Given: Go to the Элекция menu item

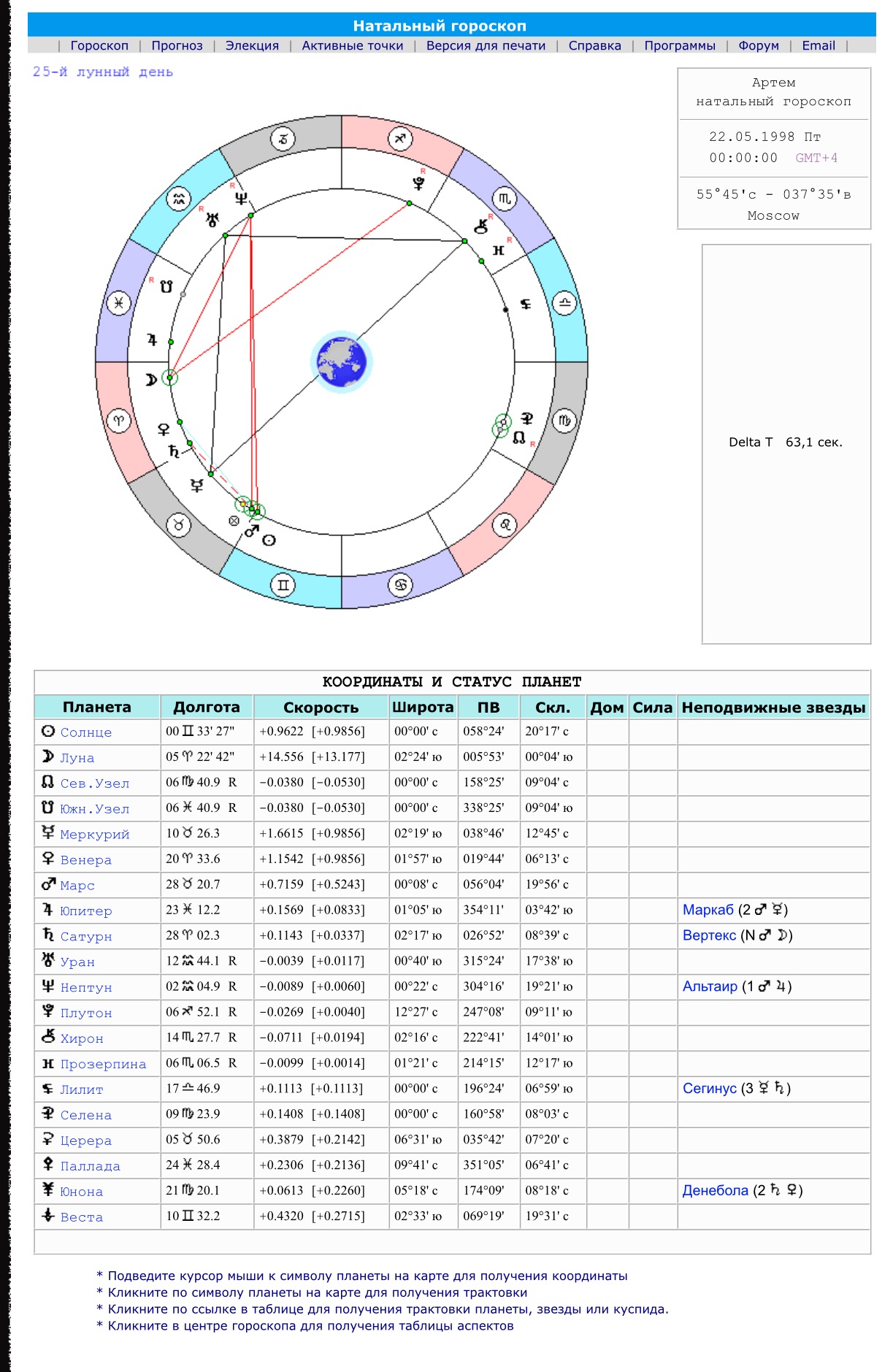Looking at the screenshot, I should pyautogui.click(x=252, y=45).
